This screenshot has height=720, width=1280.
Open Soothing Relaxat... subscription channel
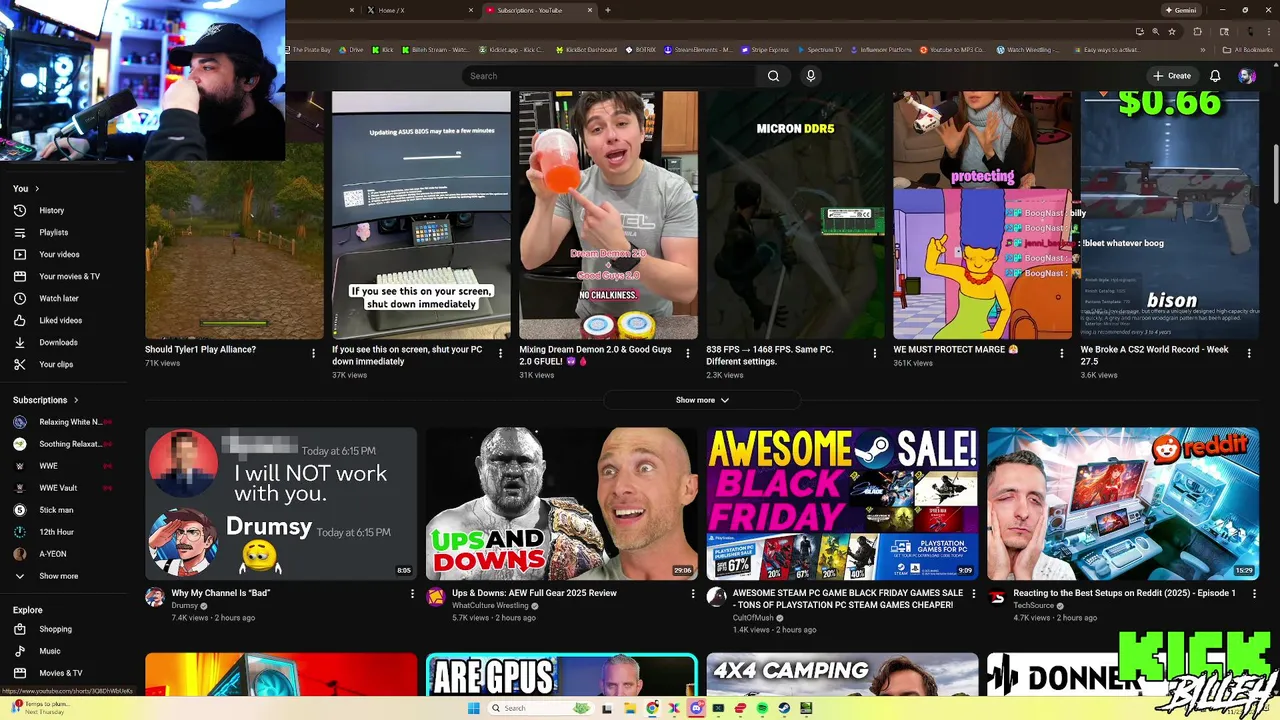[66, 445]
